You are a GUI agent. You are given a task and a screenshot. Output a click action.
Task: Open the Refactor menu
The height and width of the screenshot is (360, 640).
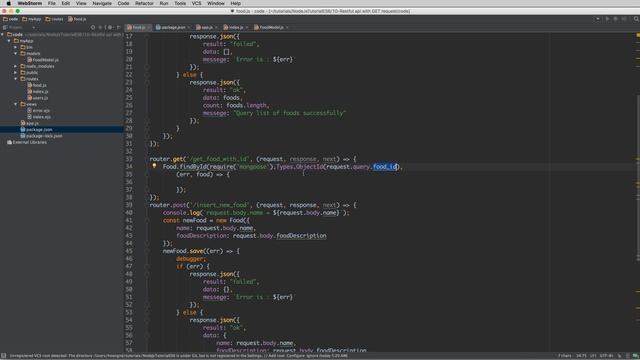[x=144, y=3]
